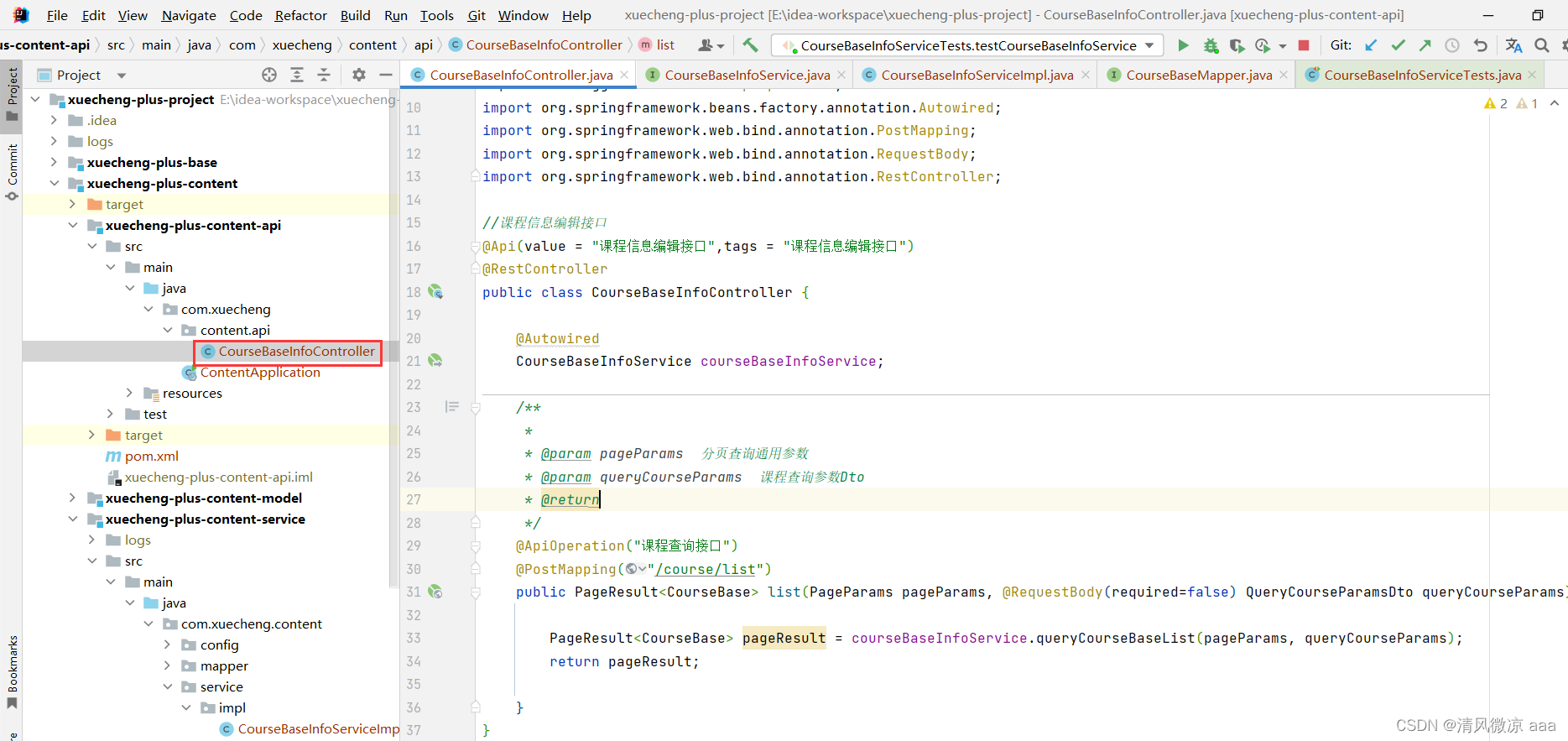The width and height of the screenshot is (1568, 741).
Task: Expand the config package
Action: click(x=167, y=644)
